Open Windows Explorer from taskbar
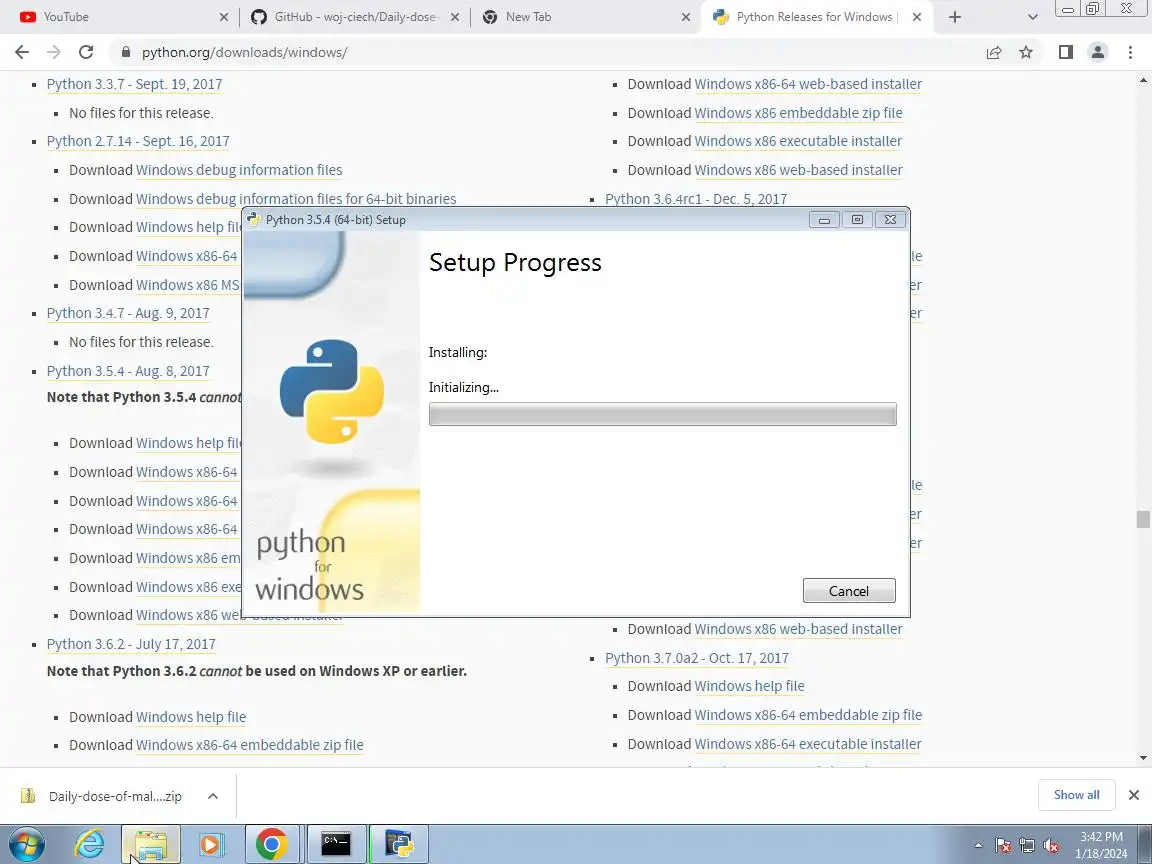Image resolution: width=1152 pixels, height=864 pixels. (151, 844)
